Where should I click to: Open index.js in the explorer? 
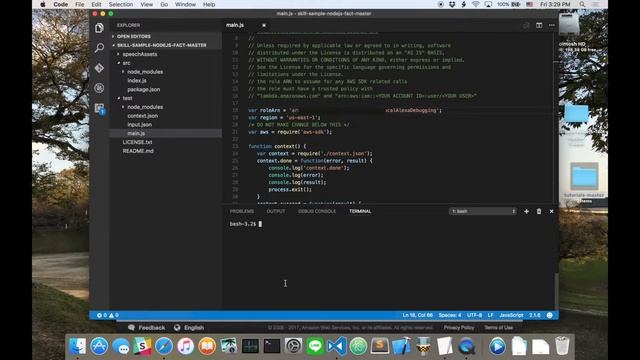[x=137, y=80]
